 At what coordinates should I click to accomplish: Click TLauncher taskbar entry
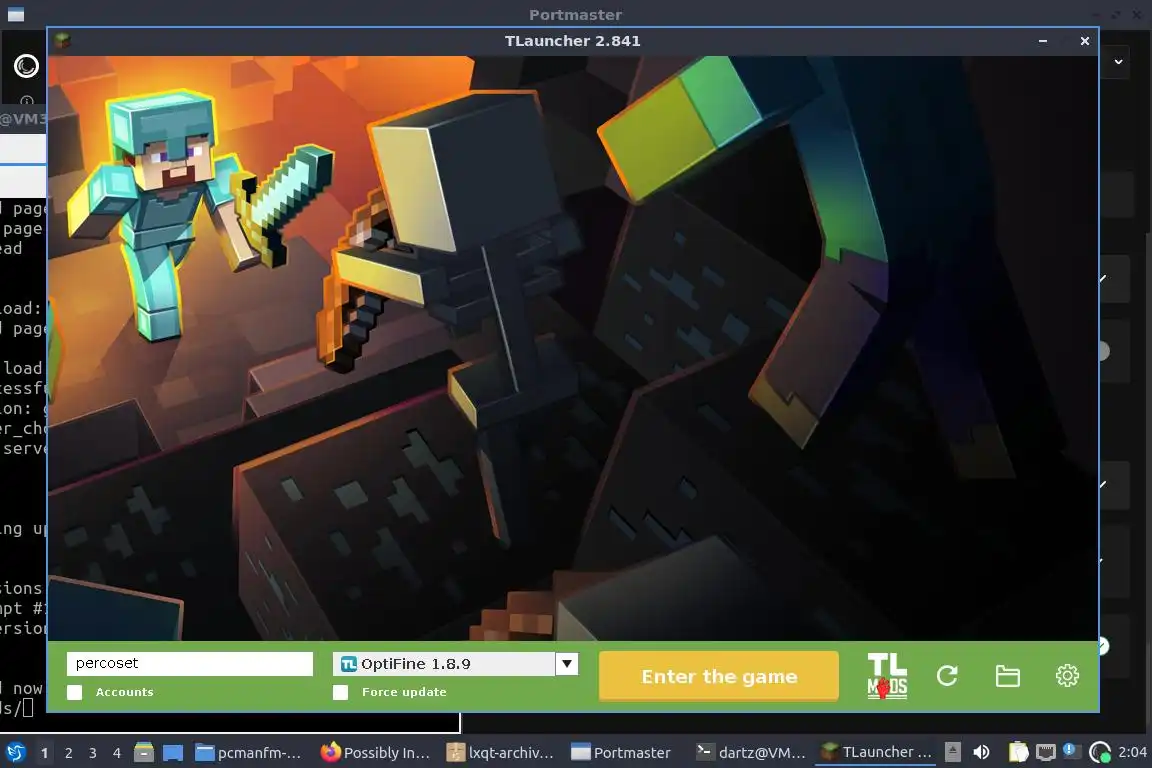876,752
